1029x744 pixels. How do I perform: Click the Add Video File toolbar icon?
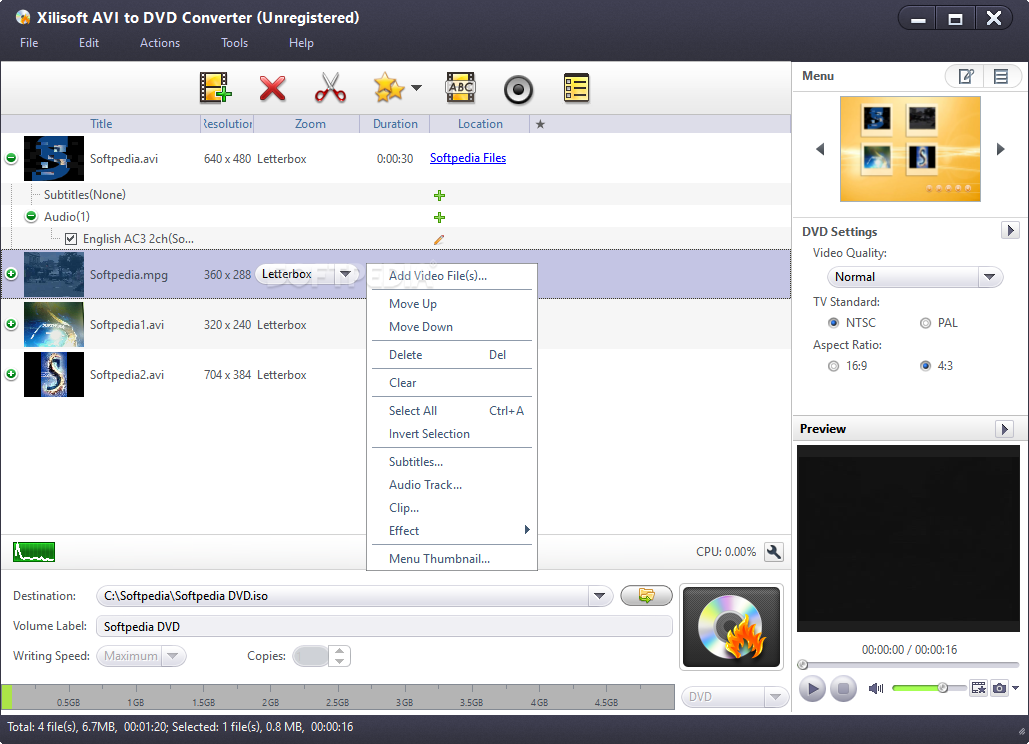(216, 88)
